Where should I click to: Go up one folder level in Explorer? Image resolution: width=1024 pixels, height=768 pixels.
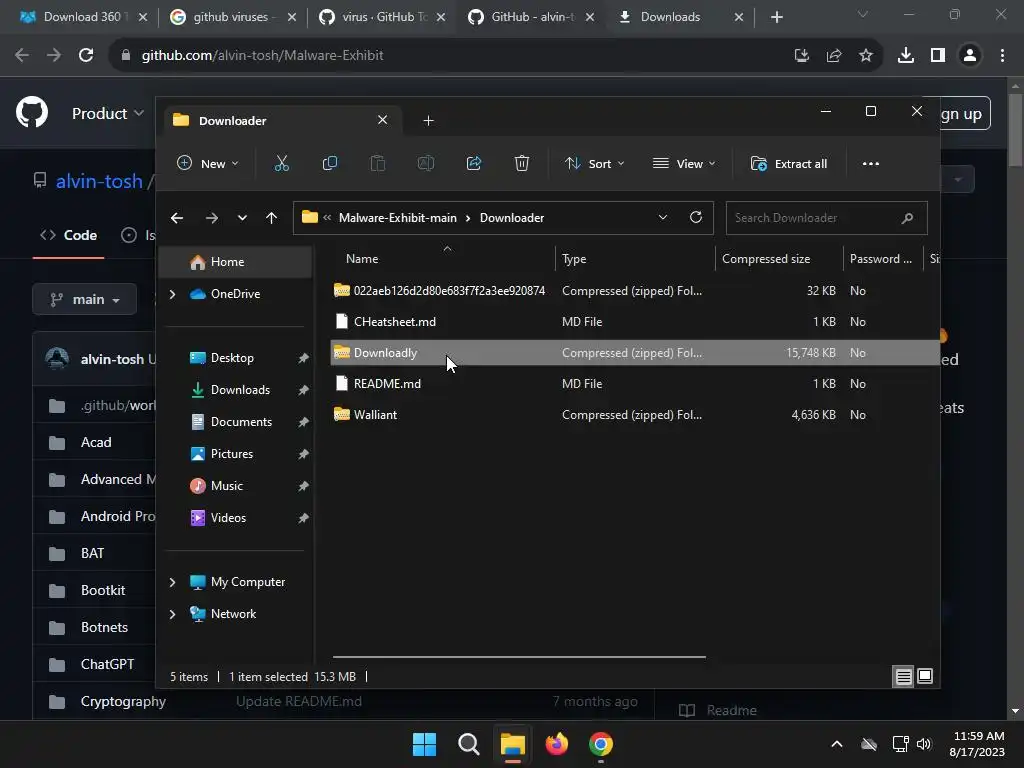coord(272,218)
